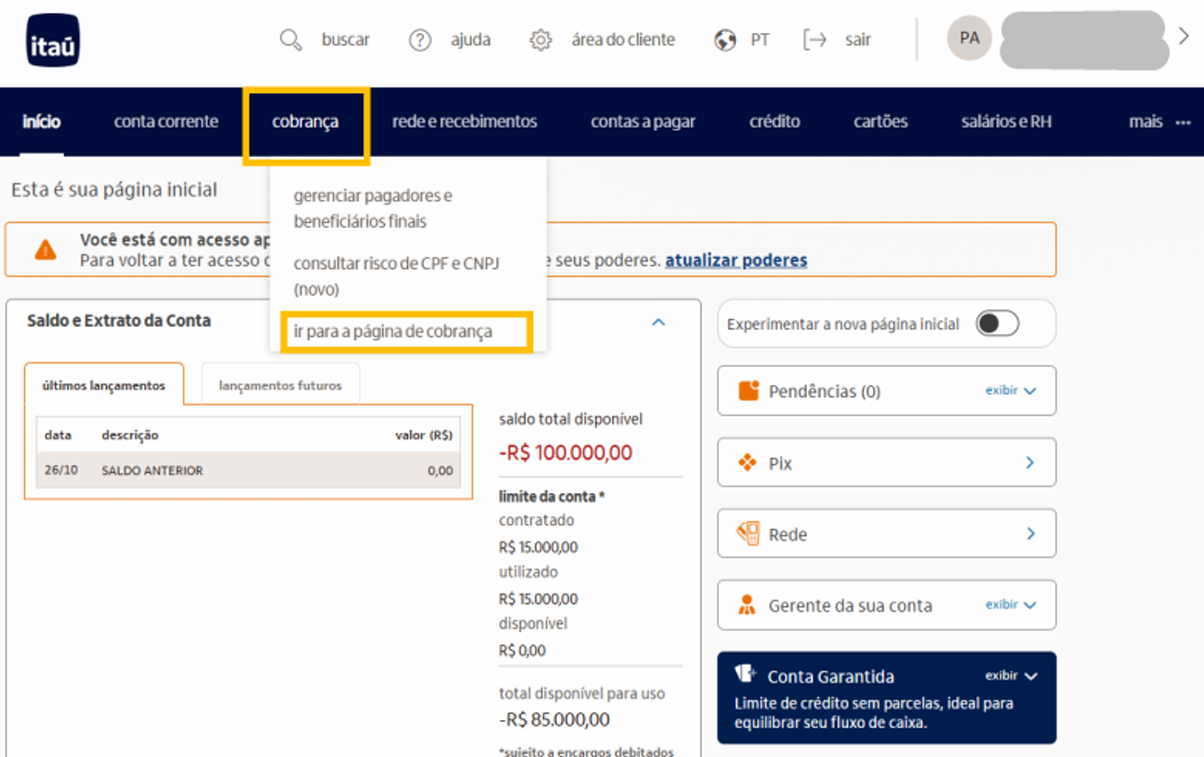This screenshot has width=1204, height=757.
Task: Click the -R$ 100.000,00 balance value
Action: tap(566, 453)
